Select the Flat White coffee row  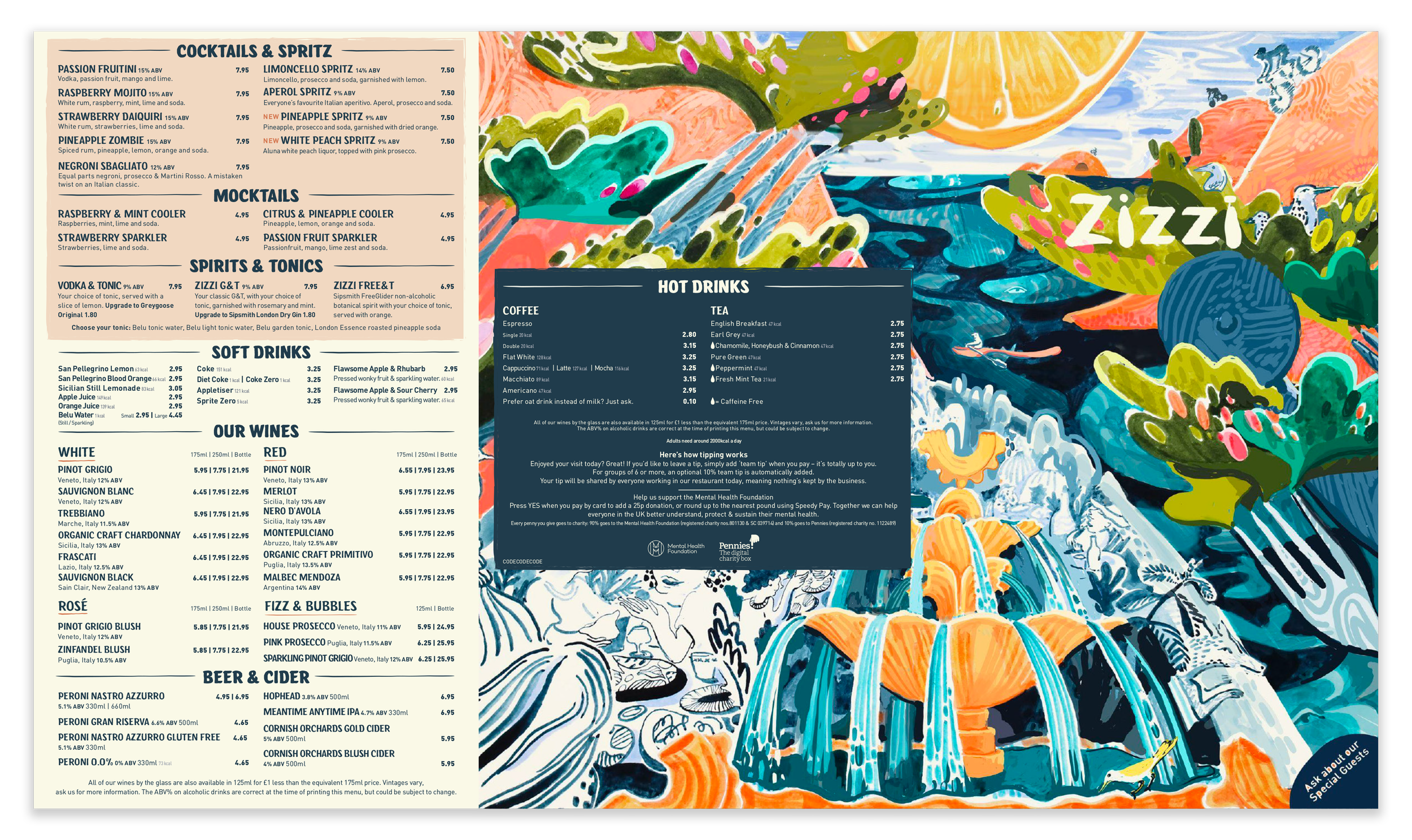click(x=599, y=357)
